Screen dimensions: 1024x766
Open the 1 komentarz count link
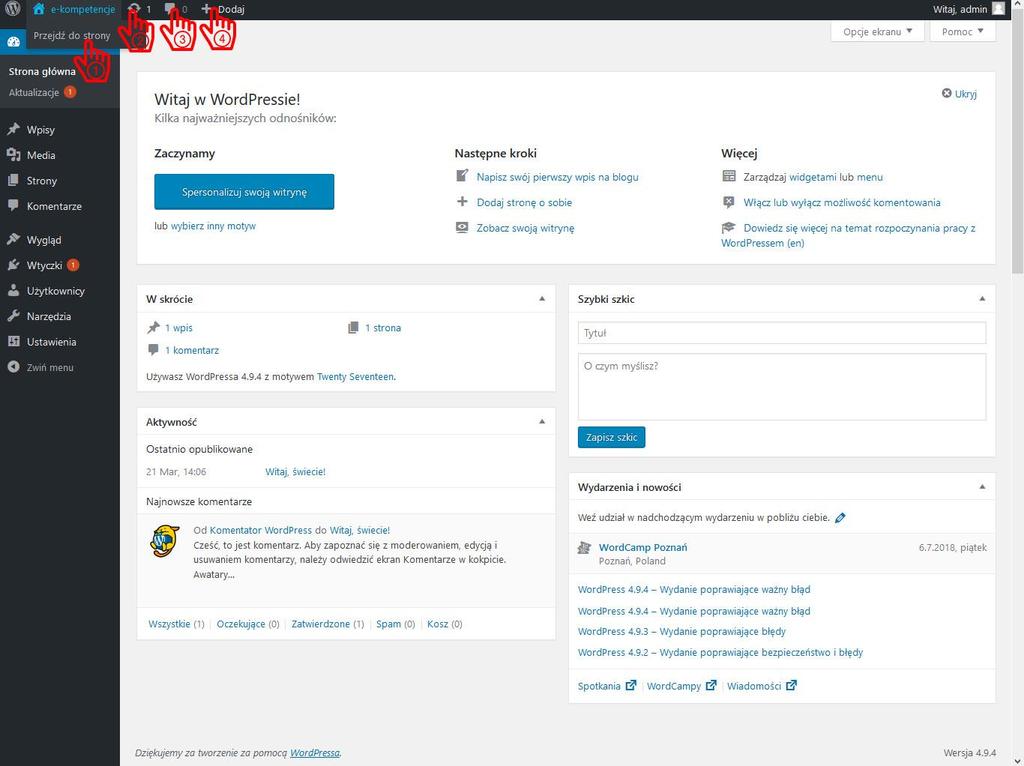click(191, 350)
